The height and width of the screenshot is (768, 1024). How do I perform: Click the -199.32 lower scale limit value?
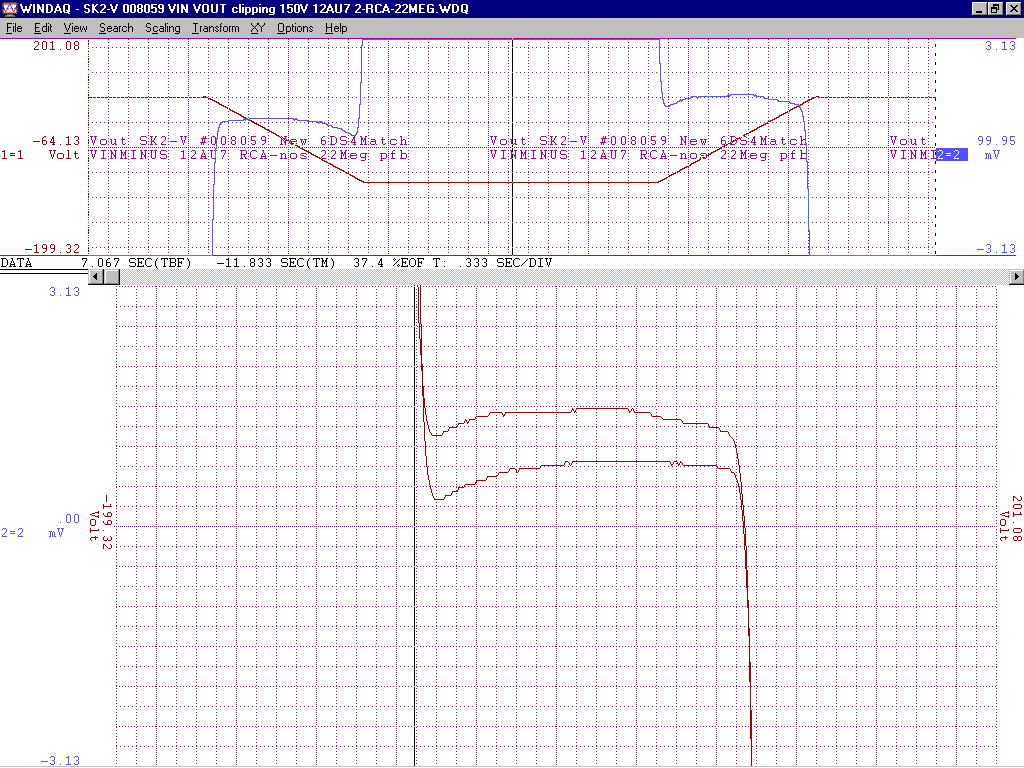[56, 248]
